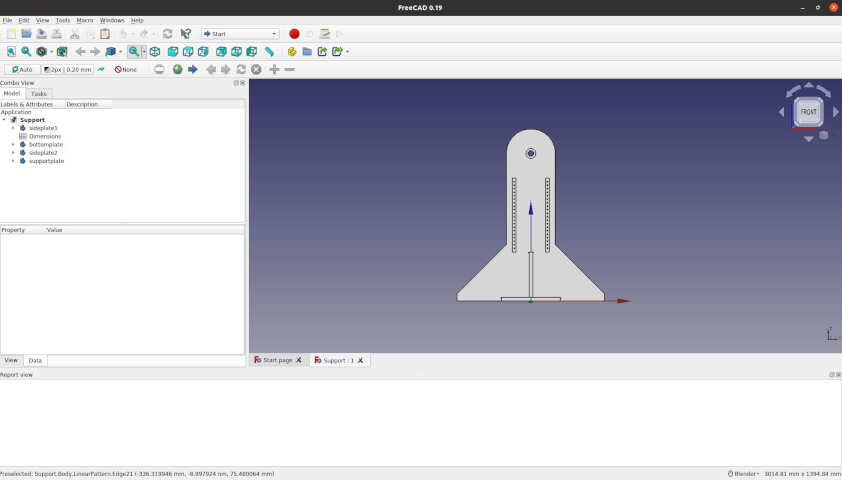Expand the supportplate body
842x480 pixels.
(x=13, y=161)
